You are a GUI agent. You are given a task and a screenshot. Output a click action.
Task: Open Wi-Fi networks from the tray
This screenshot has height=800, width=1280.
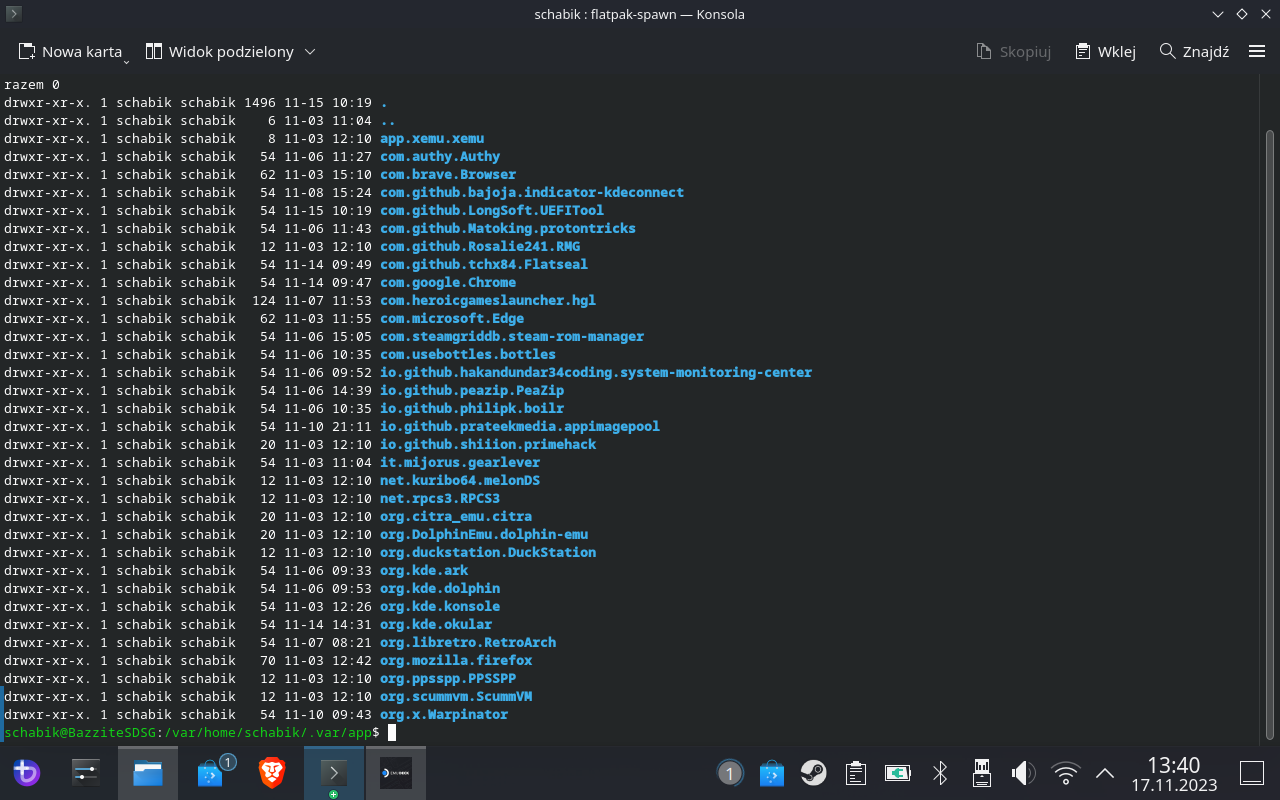[x=1065, y=773]
